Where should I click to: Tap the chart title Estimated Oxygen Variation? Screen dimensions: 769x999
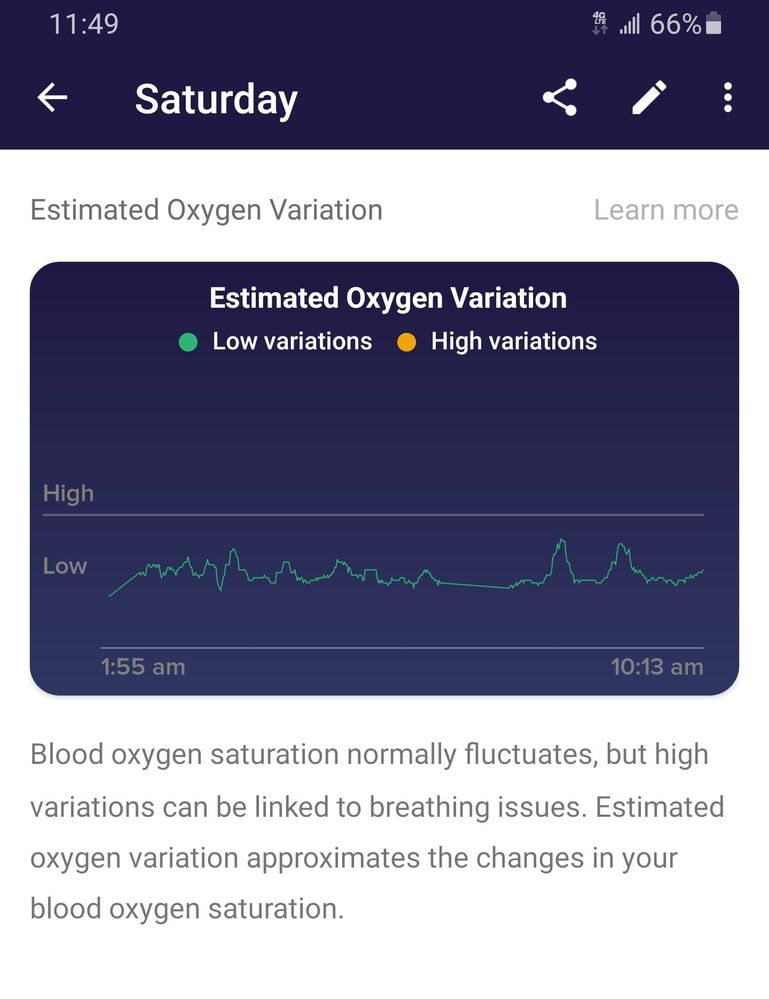(388, 298)
